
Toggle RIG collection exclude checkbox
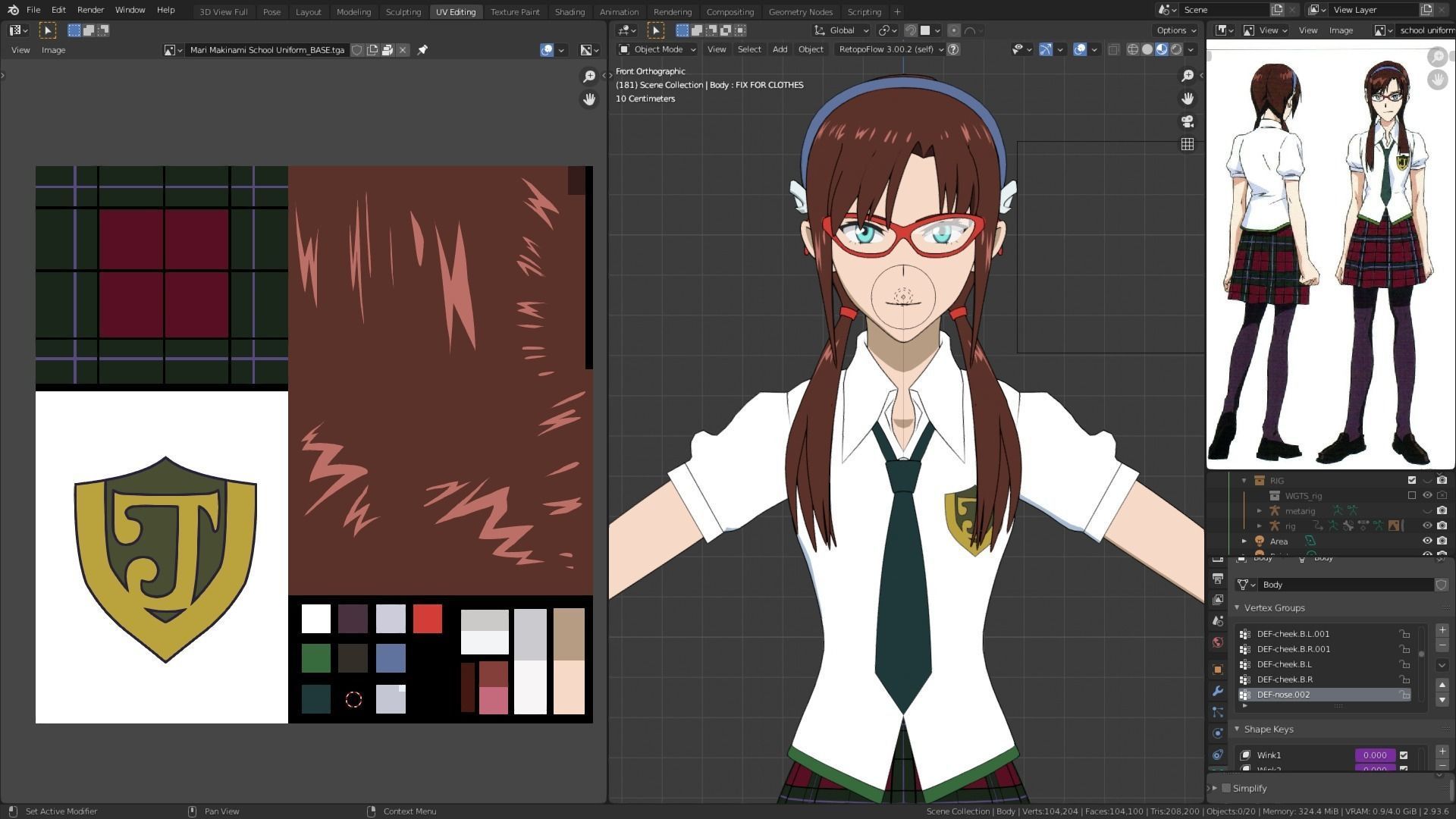[1412, 481]
